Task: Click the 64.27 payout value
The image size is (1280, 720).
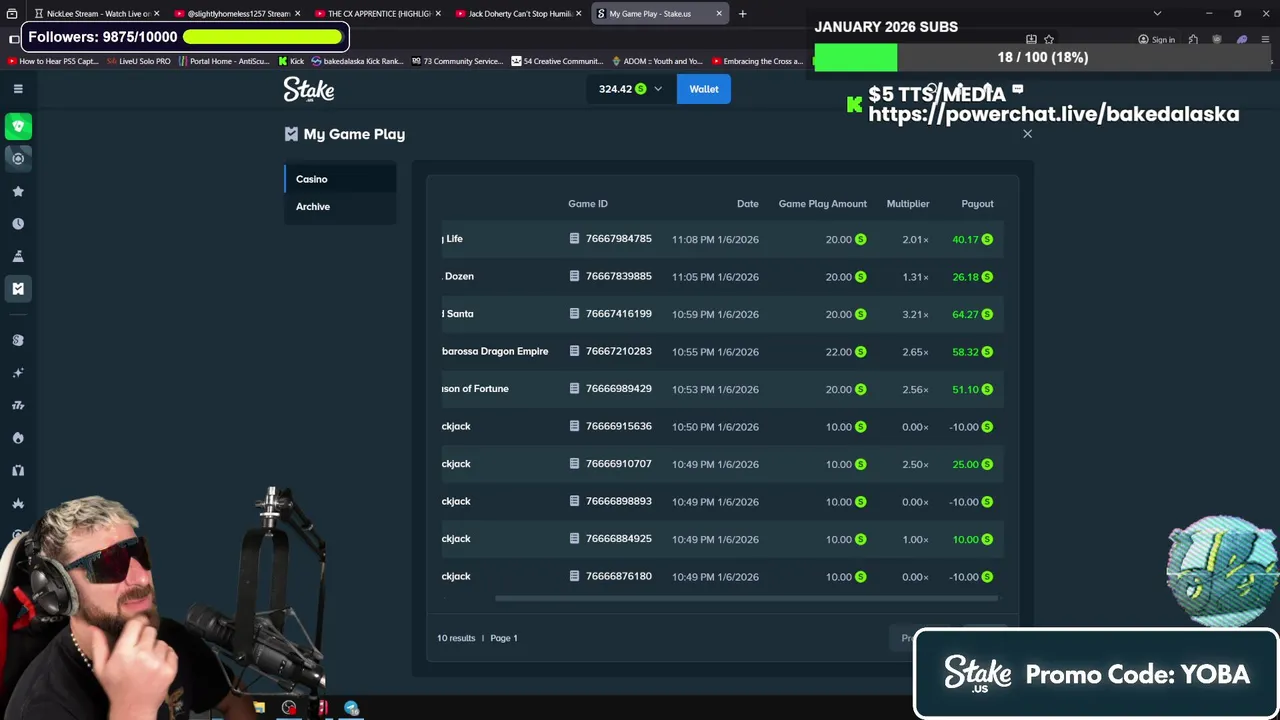Action: (965, 314)
